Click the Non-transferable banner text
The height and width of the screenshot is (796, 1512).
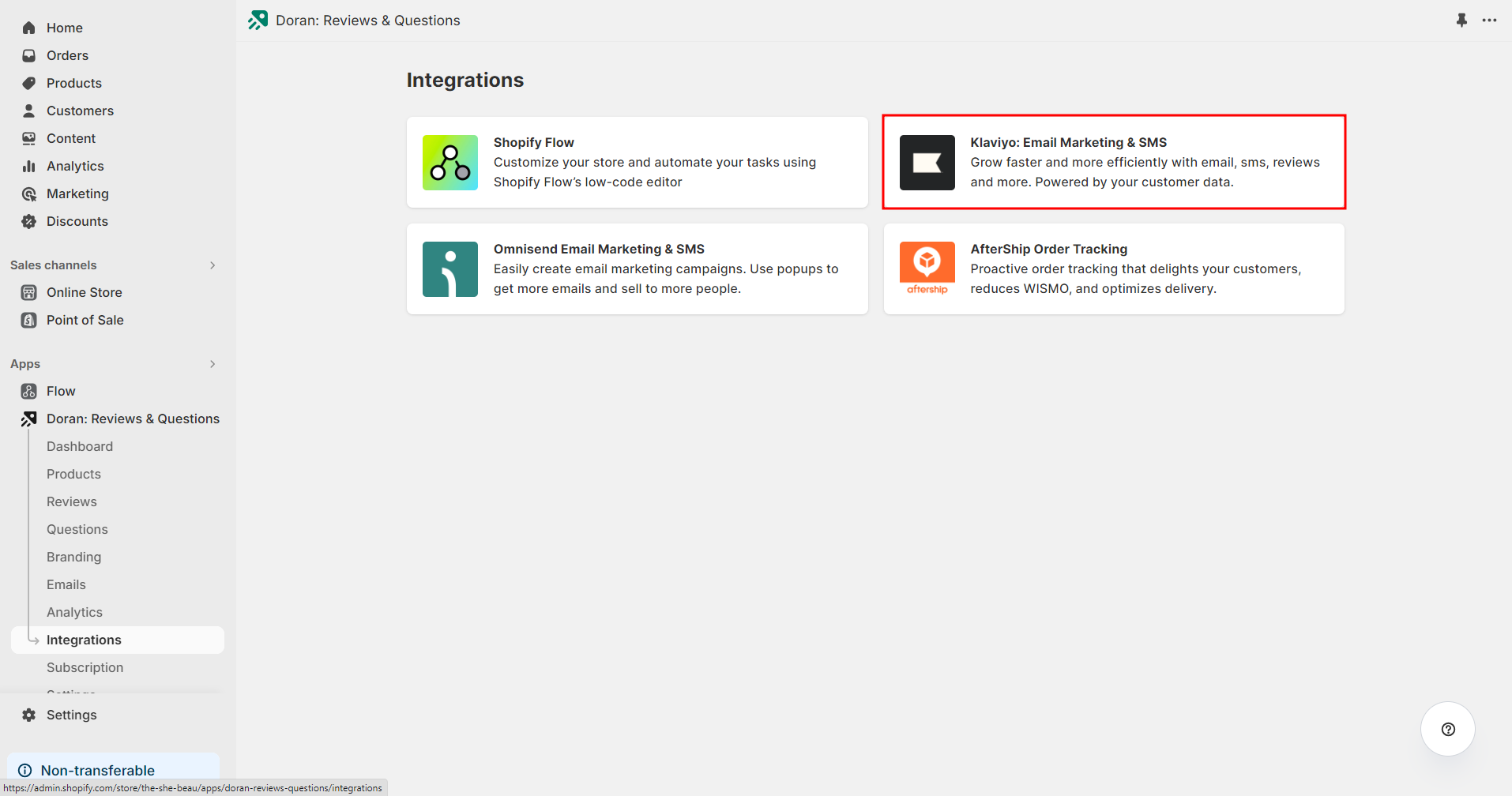(x=98, y=770)
